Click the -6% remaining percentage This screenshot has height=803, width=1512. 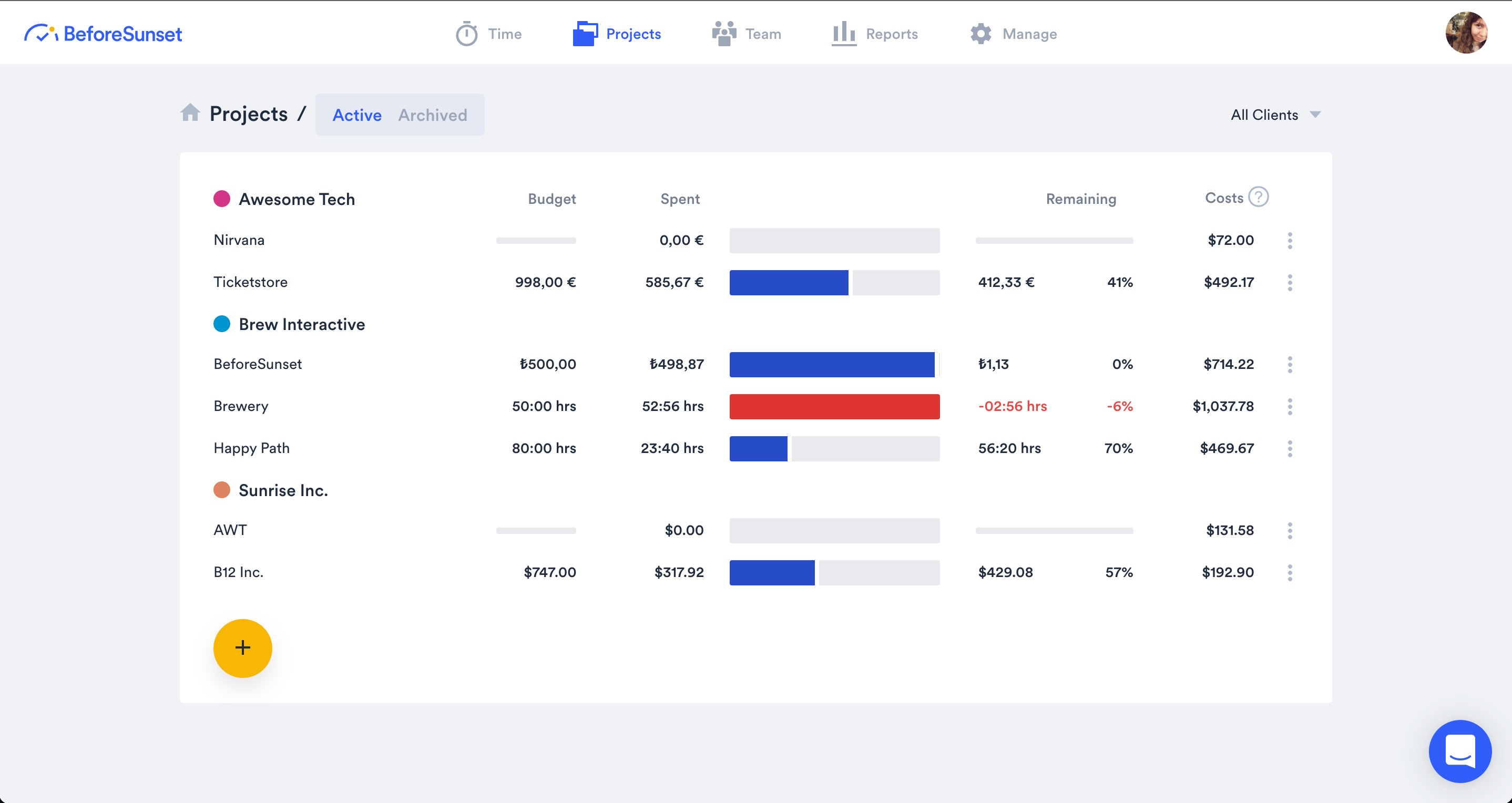(x=1119, y=406)
